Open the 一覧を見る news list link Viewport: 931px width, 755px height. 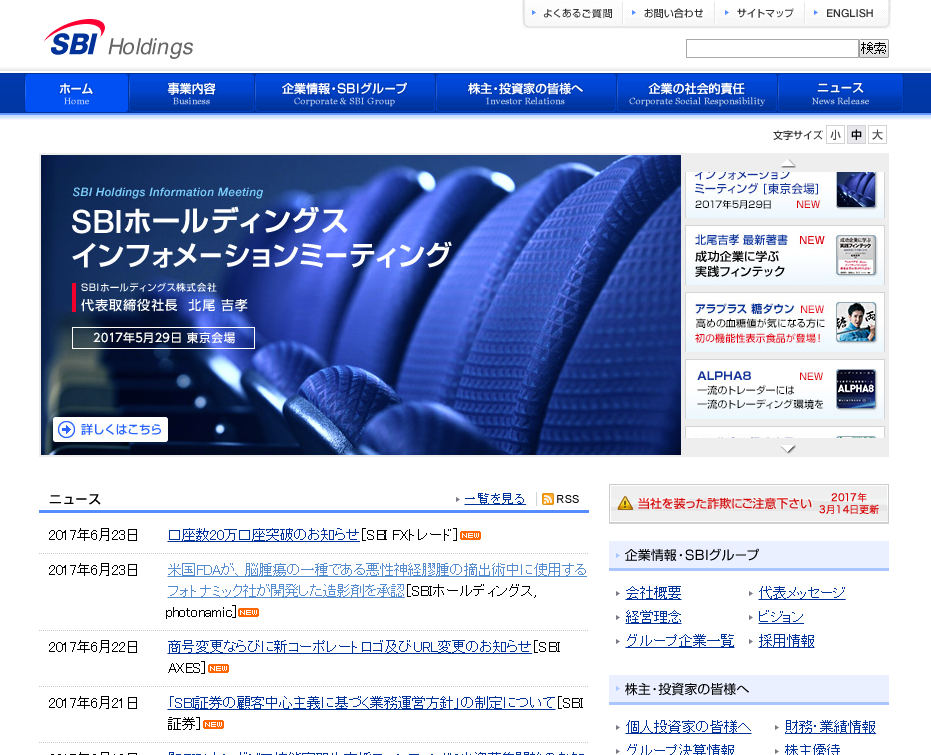[x=495, y=499]
